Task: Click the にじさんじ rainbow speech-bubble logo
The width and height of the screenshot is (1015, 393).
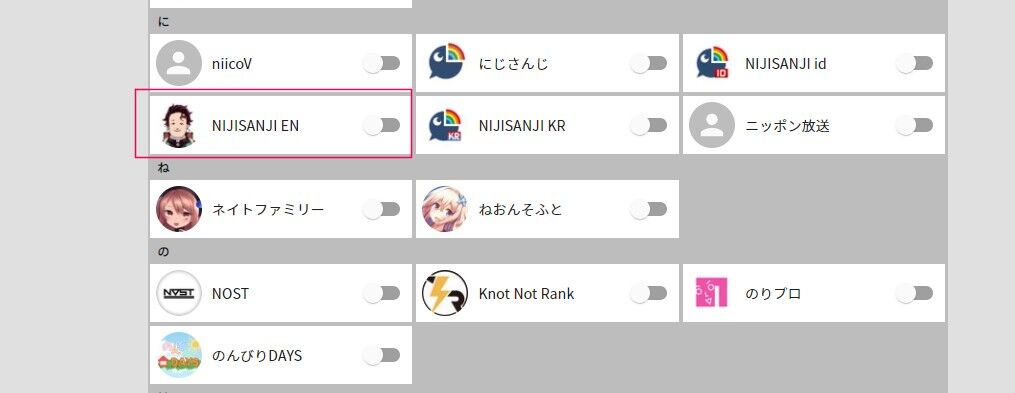Action: pos(446,63)
